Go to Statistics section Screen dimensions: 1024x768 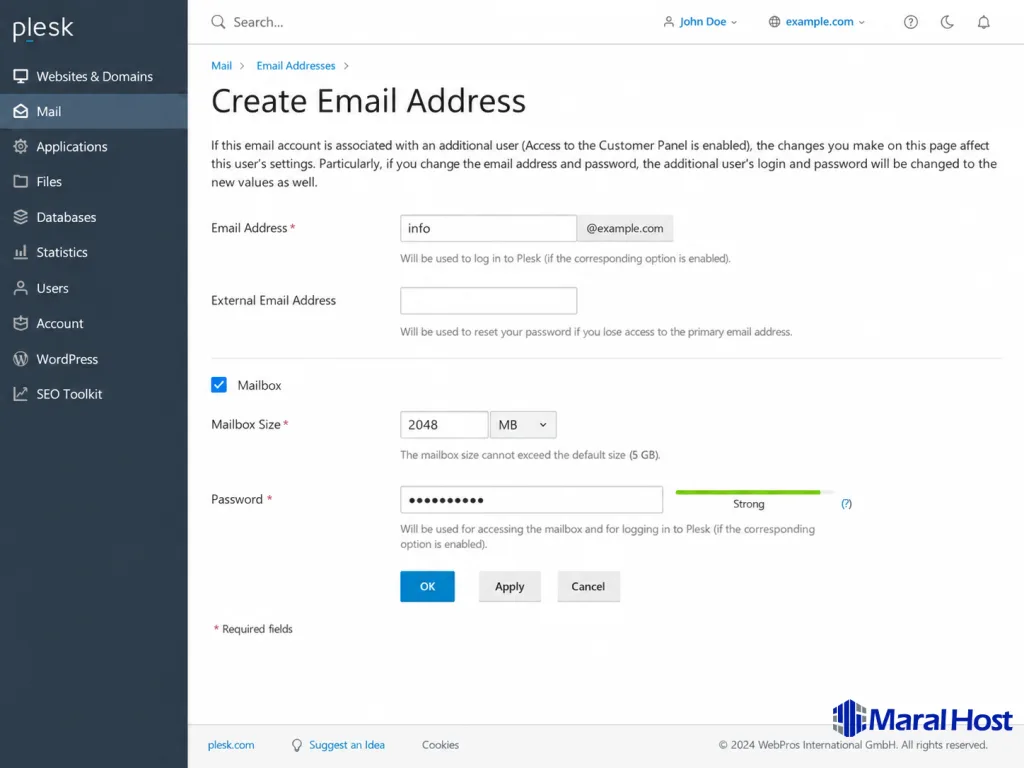[94, 252]
